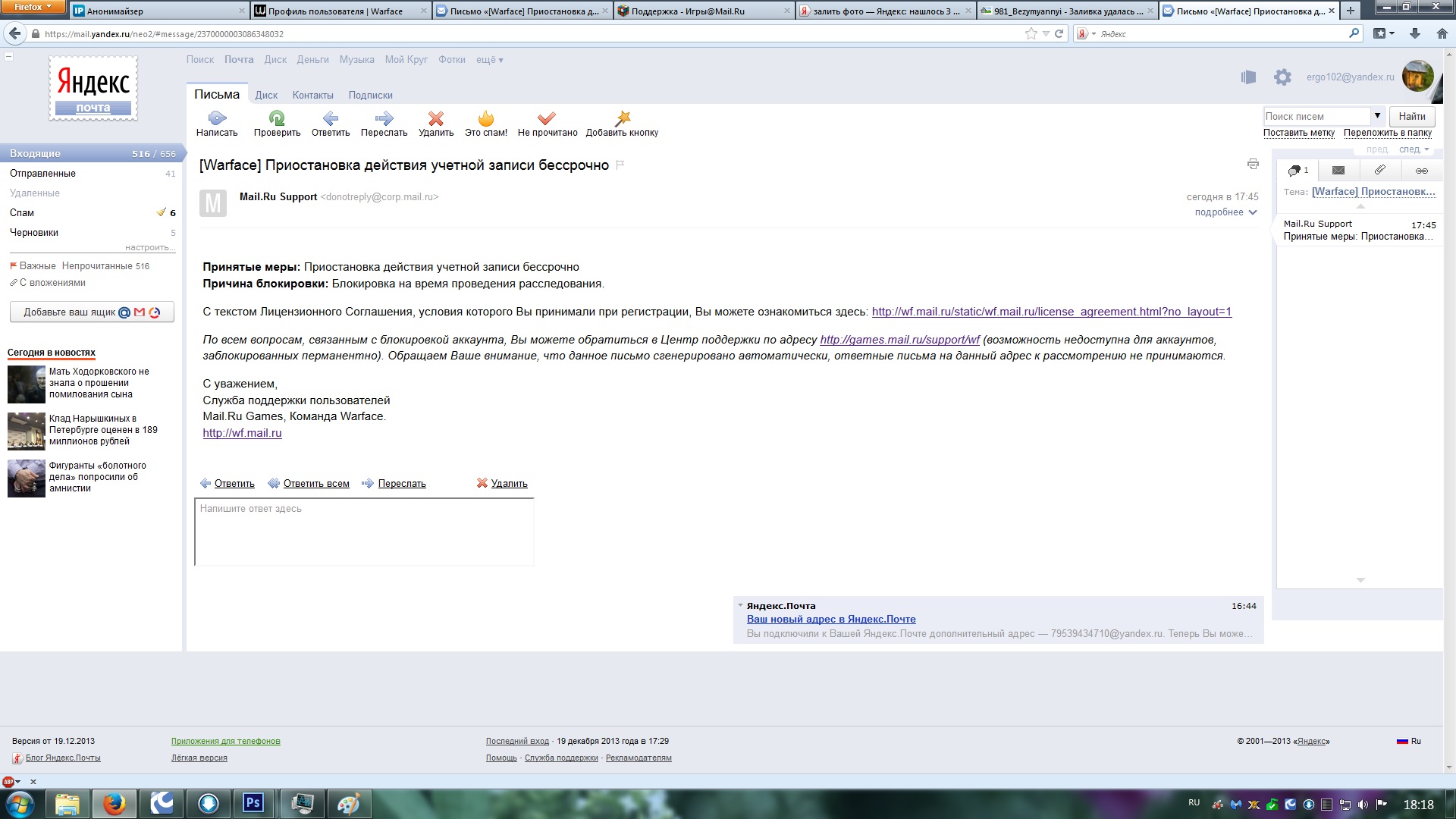Image resolution: width=1456 pixels, height=819 pixels.
Task: Bookmark this page with the star icon
Action: tap(1031, 33)
